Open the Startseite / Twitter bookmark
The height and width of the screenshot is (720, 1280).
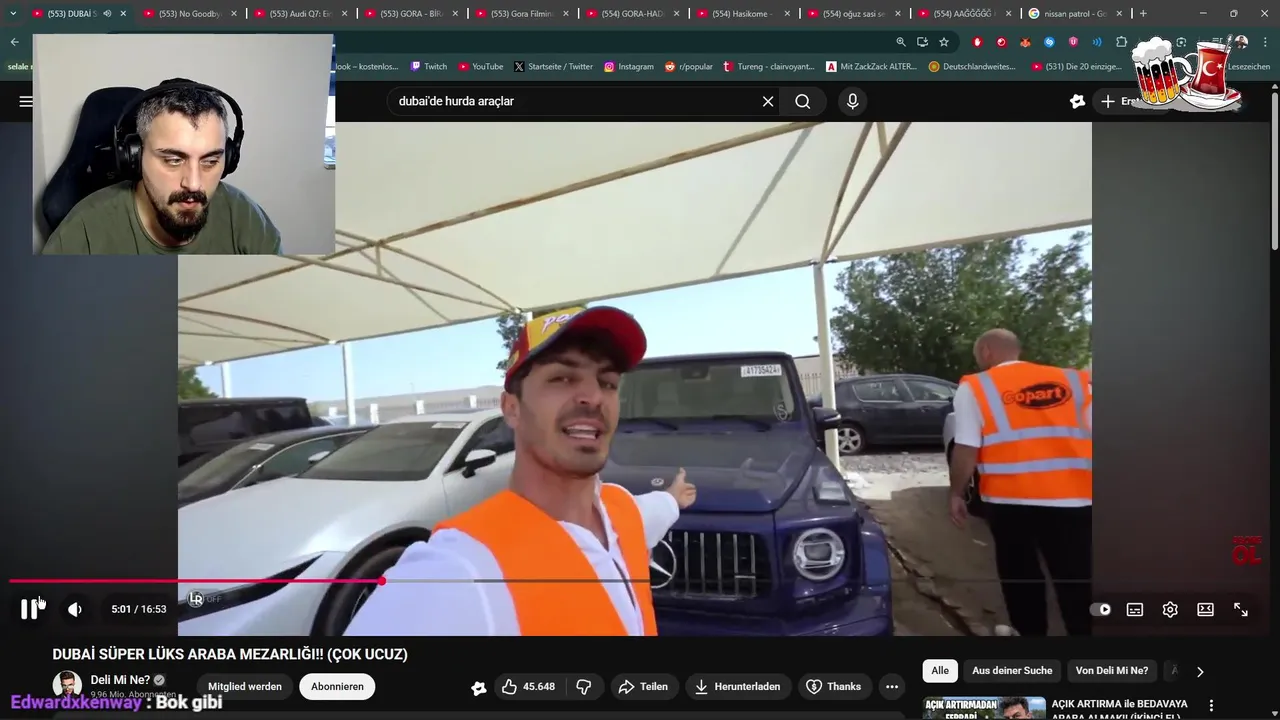[x=553, y=66]
